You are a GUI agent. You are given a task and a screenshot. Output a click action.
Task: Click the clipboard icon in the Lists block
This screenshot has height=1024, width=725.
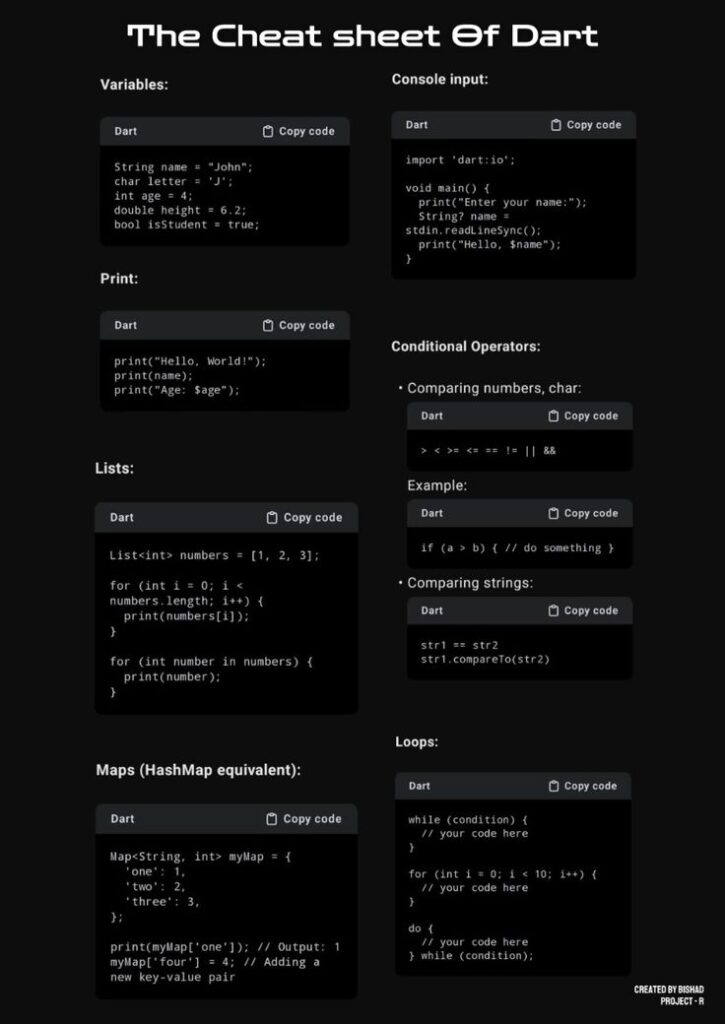[272, 518]
